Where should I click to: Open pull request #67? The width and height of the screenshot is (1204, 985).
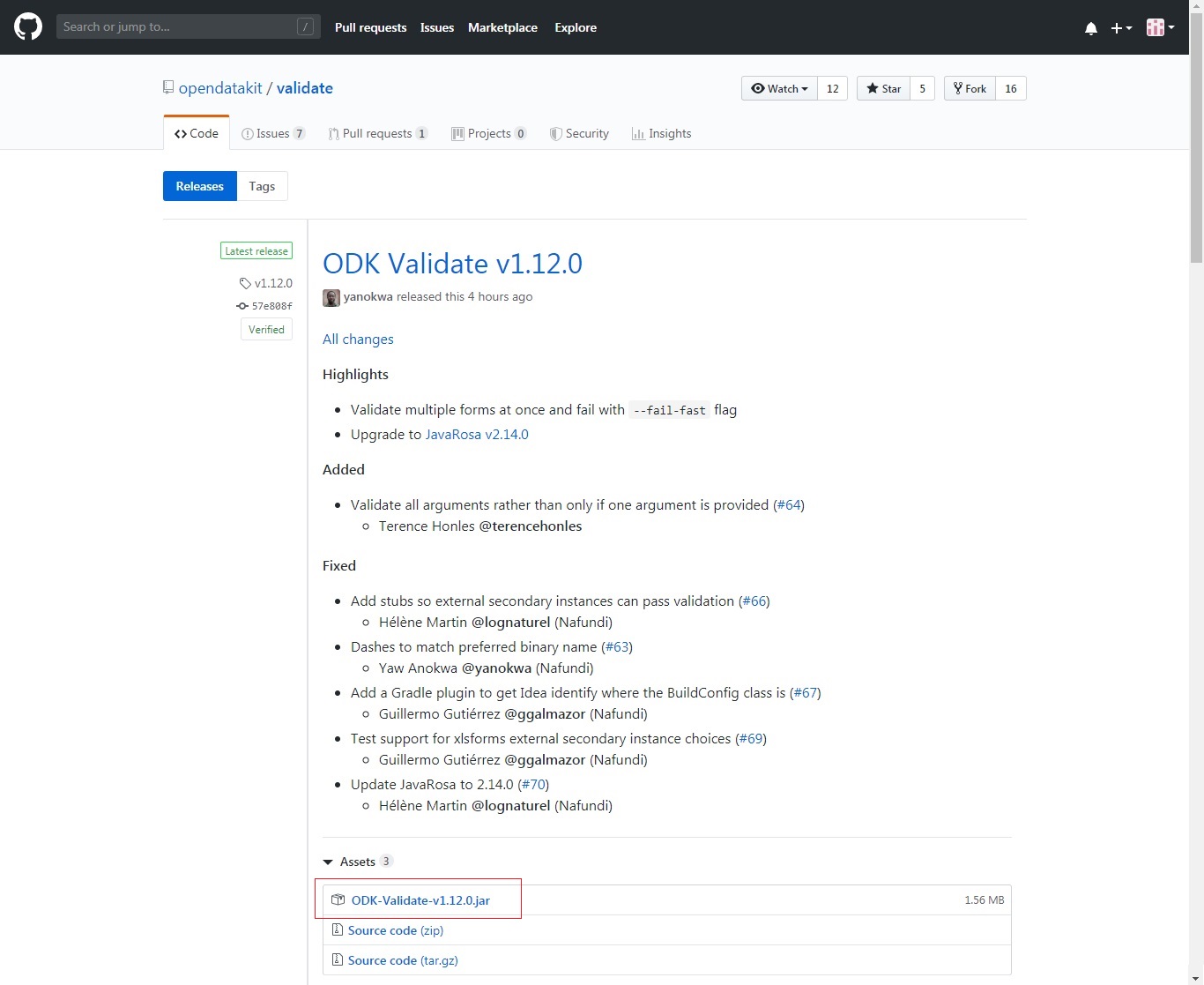806,693
